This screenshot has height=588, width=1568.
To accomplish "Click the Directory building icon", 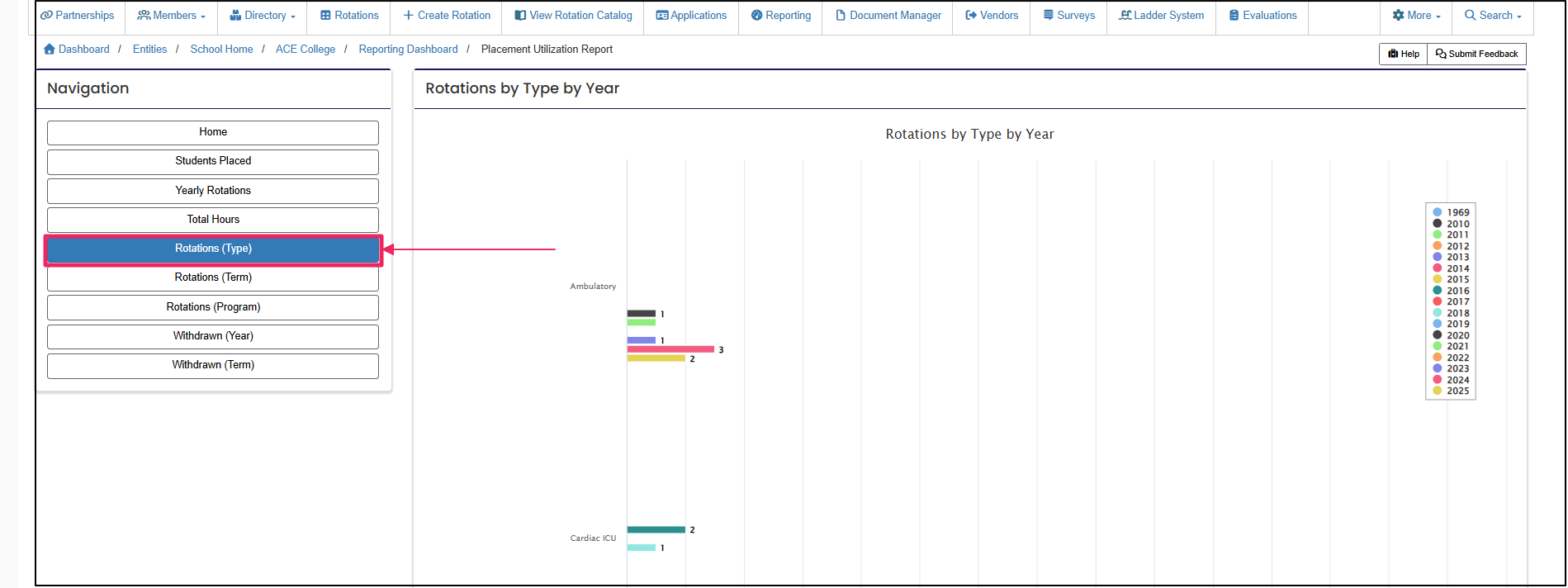I will 235,16.
